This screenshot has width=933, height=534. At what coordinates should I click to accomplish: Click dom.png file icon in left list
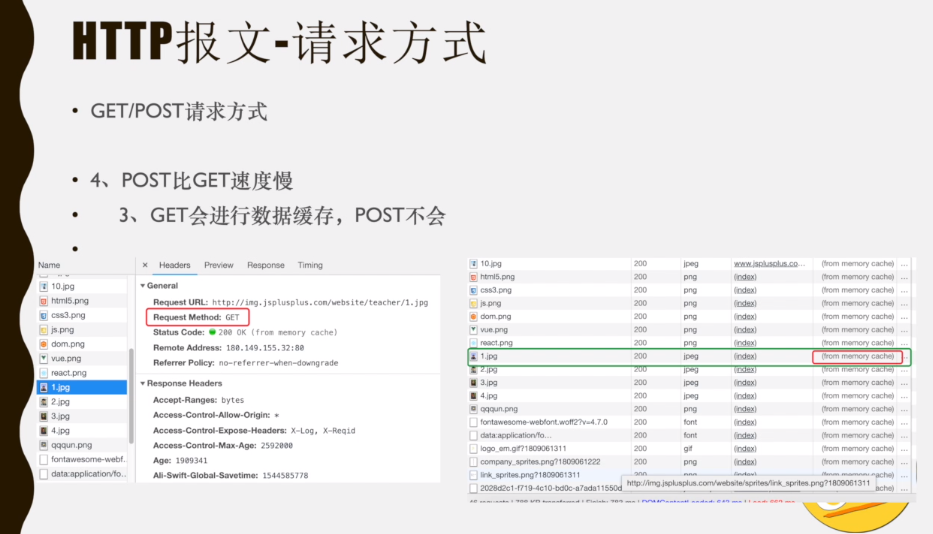click(x=43, y=344)
